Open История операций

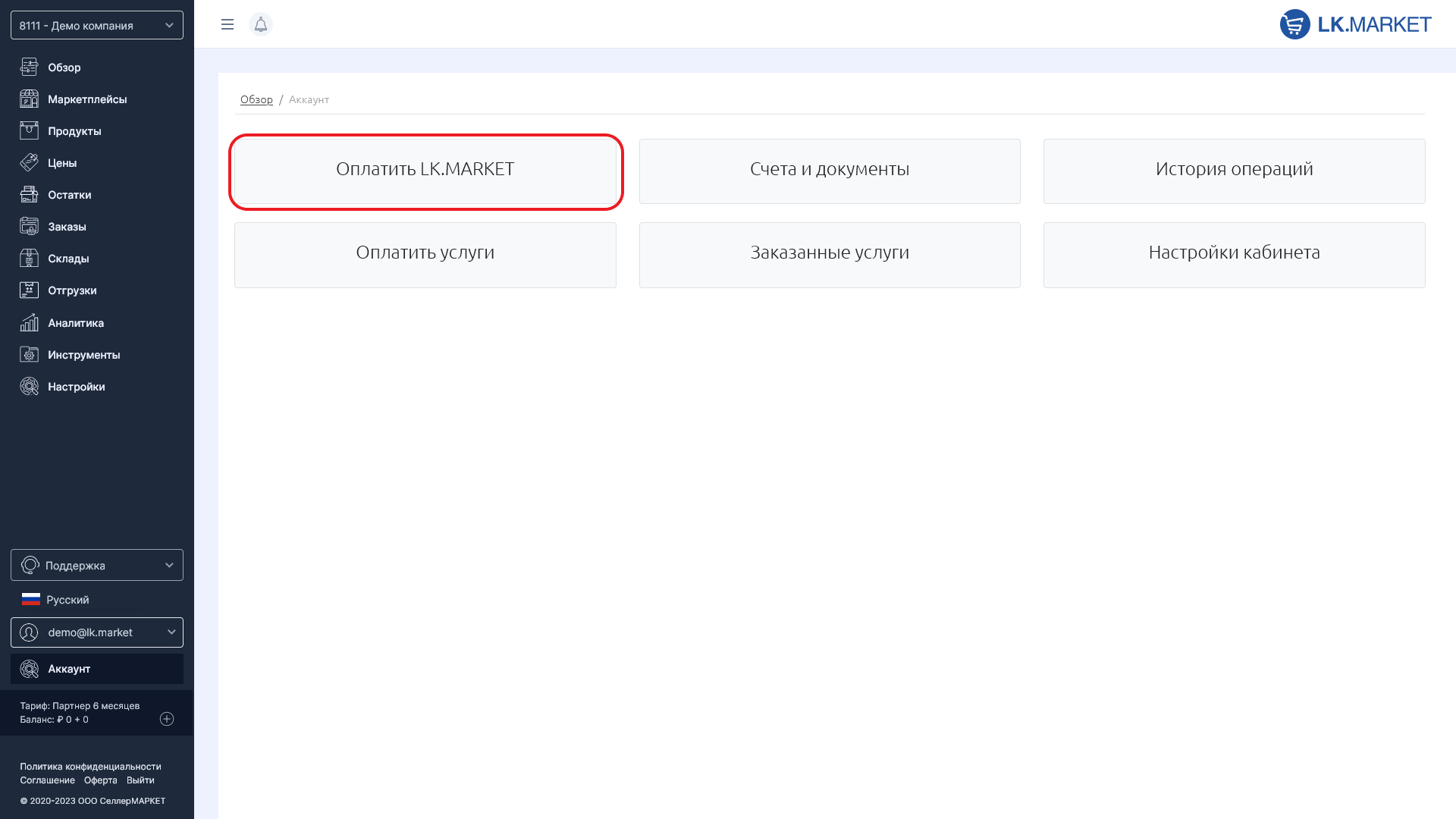tap(1235, 171)
